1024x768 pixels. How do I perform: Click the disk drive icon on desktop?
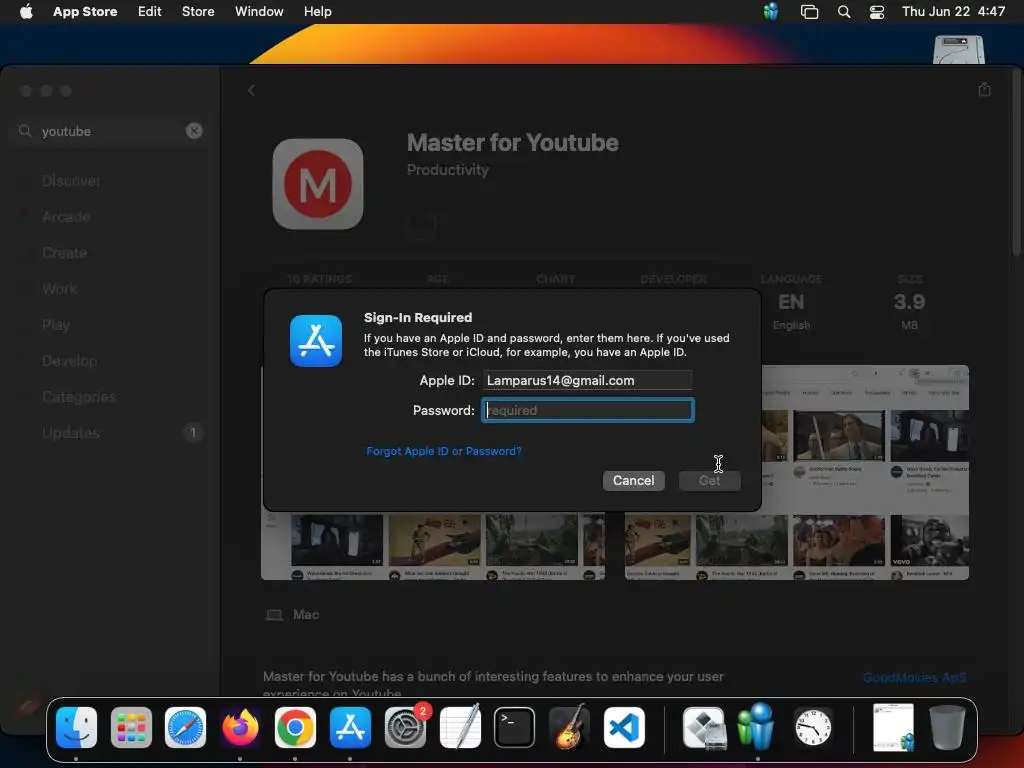959,50
